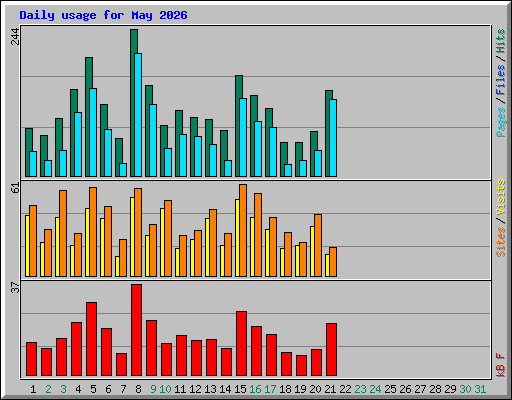Select day 9 on the x-axis
This screenshot has height=400, width=512.
(153, 389)
